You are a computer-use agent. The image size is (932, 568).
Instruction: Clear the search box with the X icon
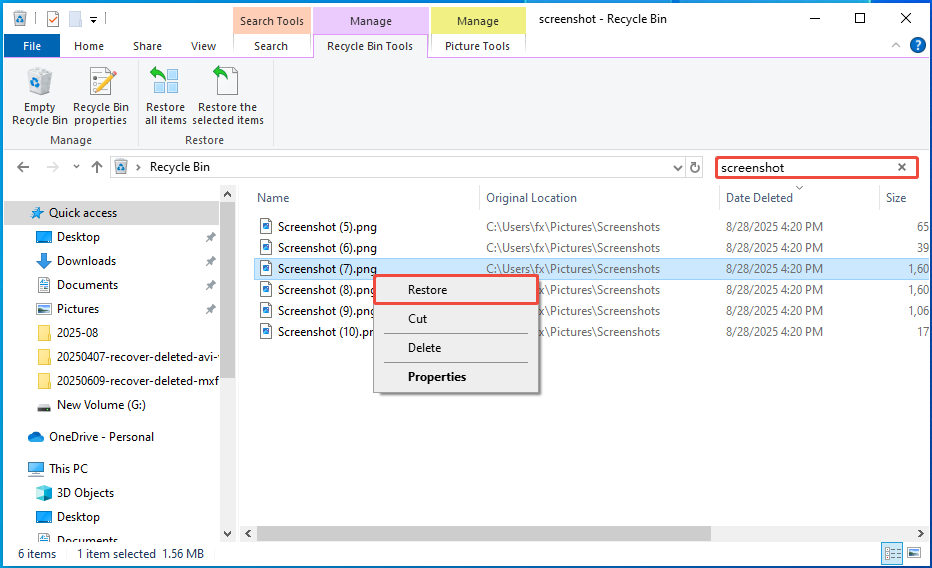point(902,168)
